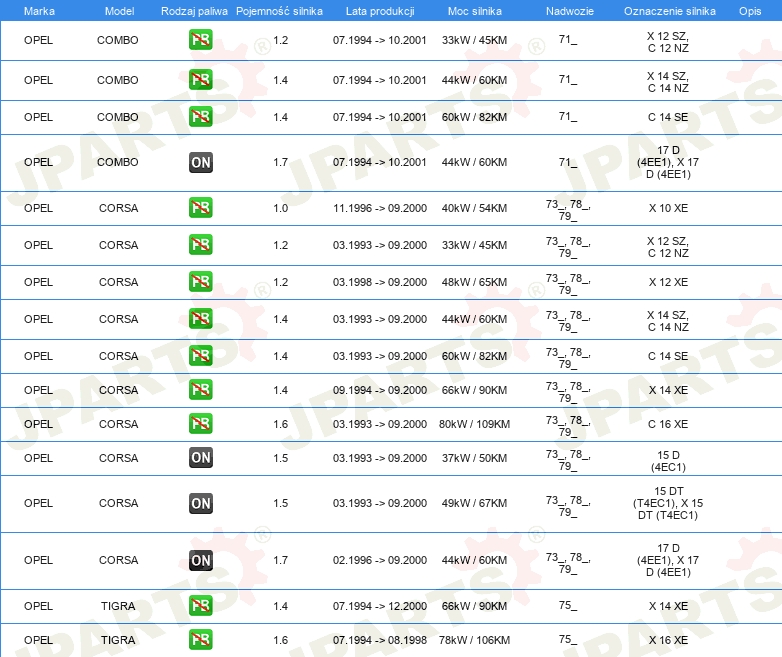Click the unleaded petrol icon for COMBO 1.2 33kW
The width and height of the screenshot is (782, 657).
[x=200, y=40]
